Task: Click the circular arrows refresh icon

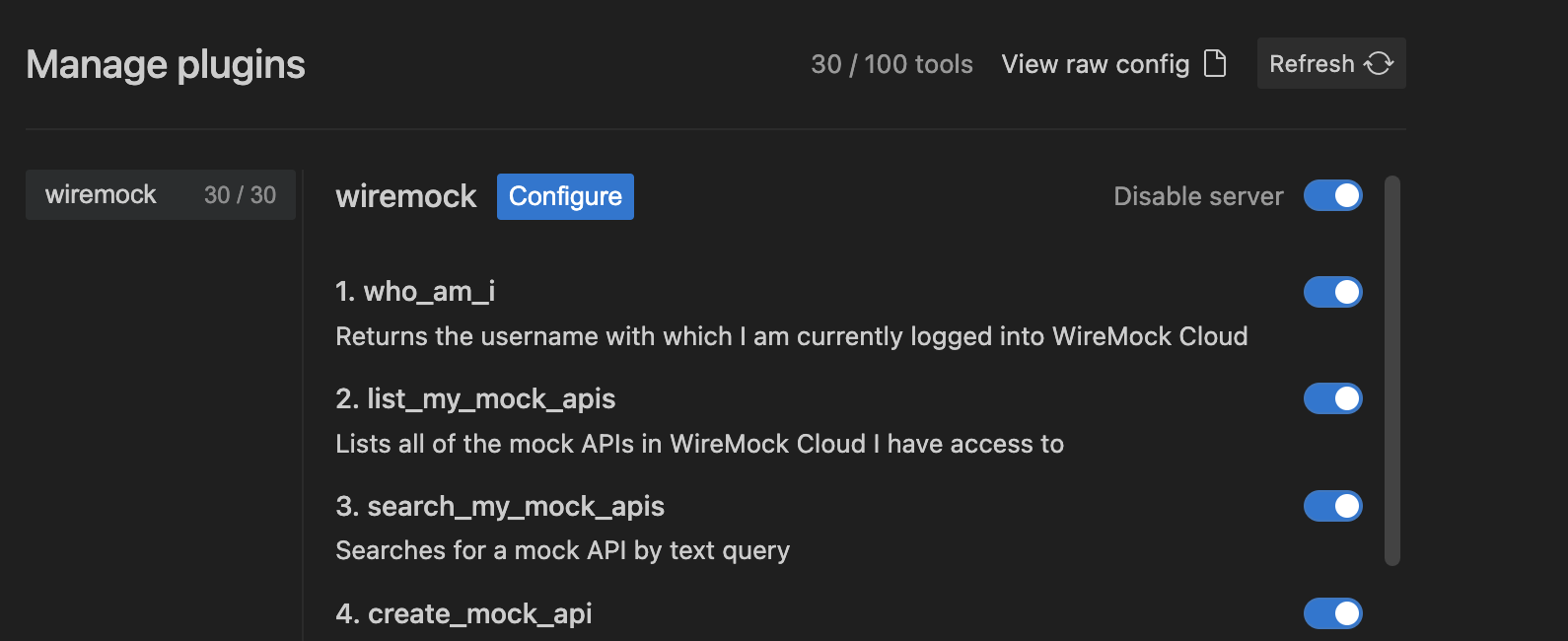Action: [x=1379, y=64]
